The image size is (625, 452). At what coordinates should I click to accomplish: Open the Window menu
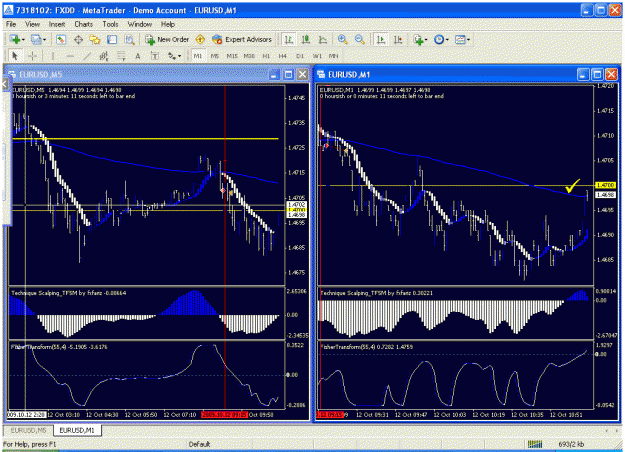click(x=140, y=24)
